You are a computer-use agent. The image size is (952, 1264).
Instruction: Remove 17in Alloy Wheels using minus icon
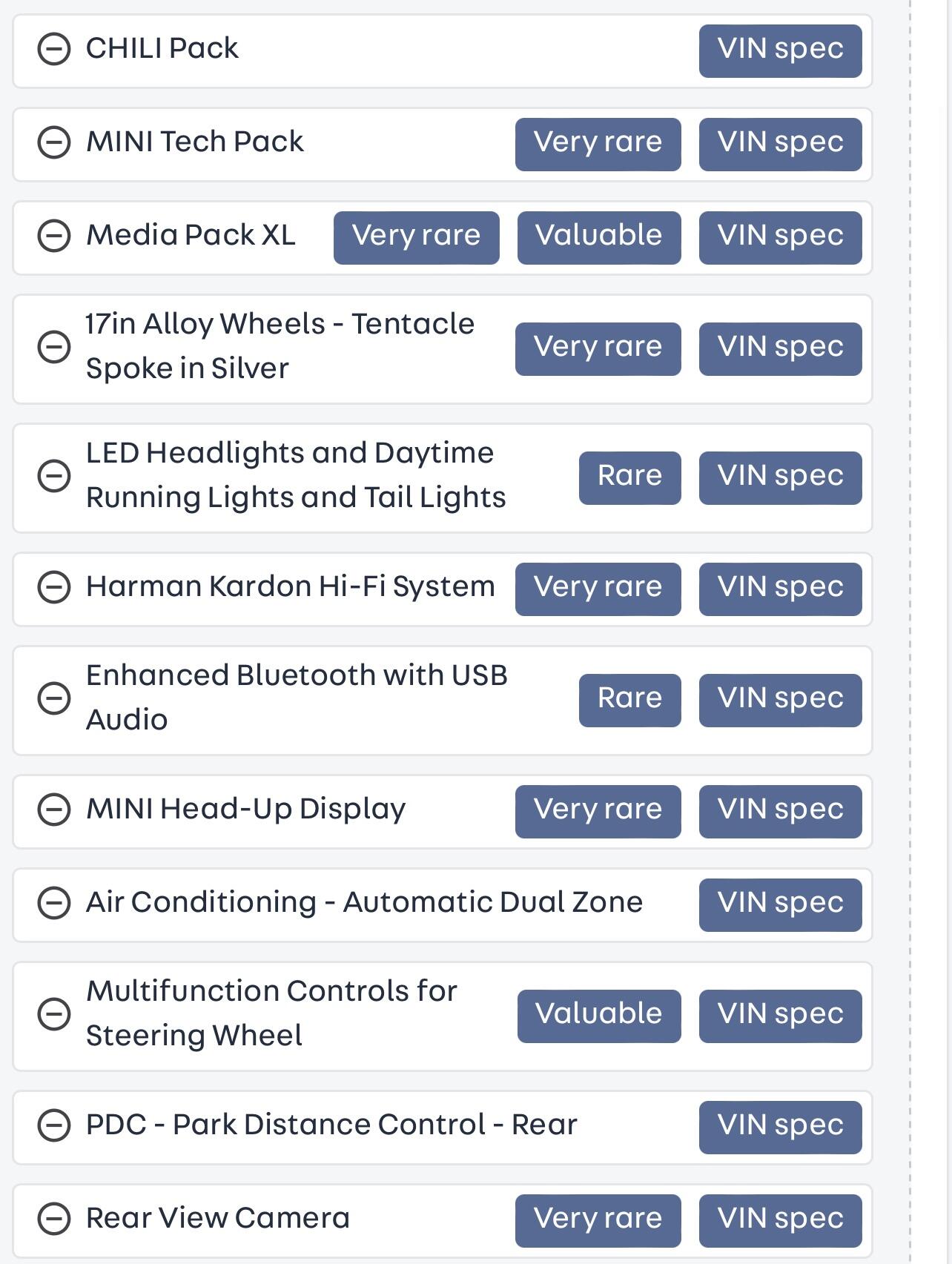pyautogui.click(x=54, y=347)
